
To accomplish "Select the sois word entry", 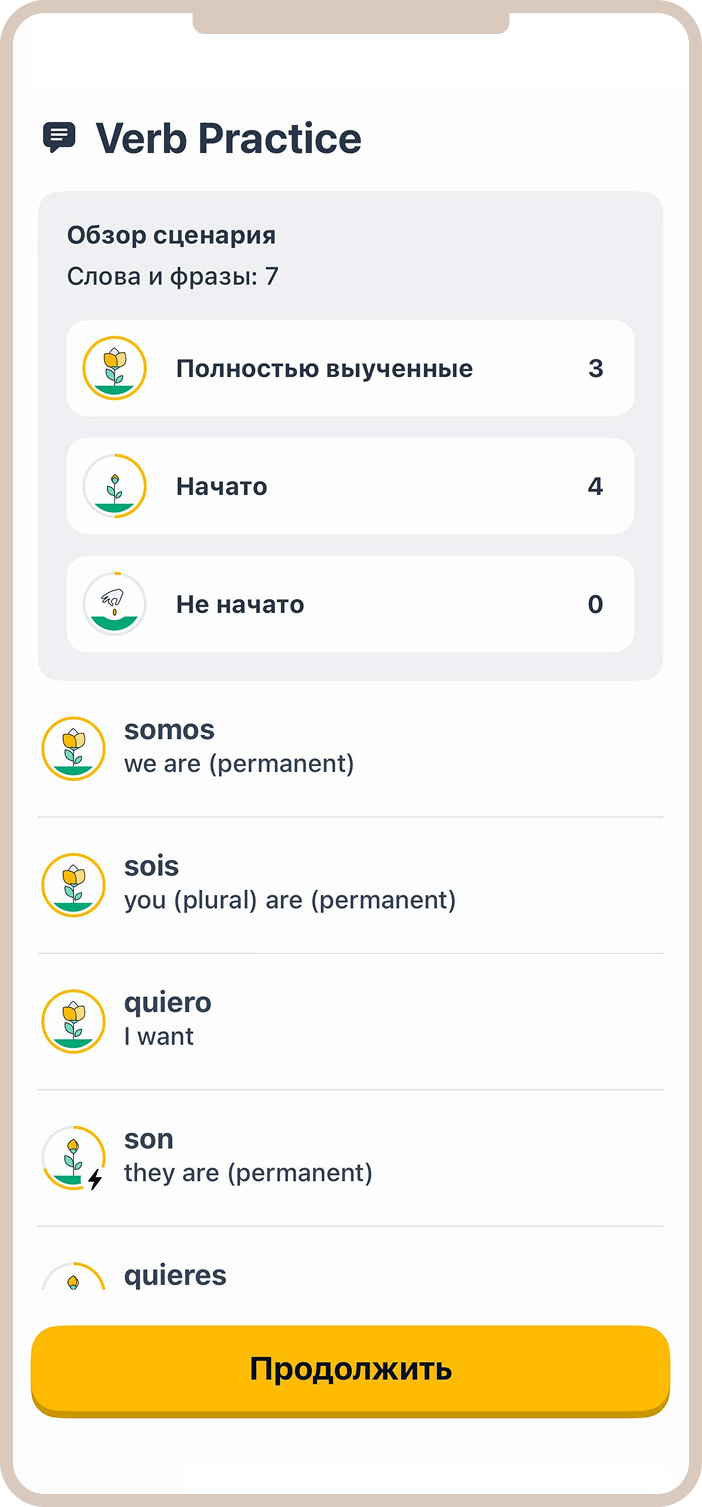I will 350,885.
